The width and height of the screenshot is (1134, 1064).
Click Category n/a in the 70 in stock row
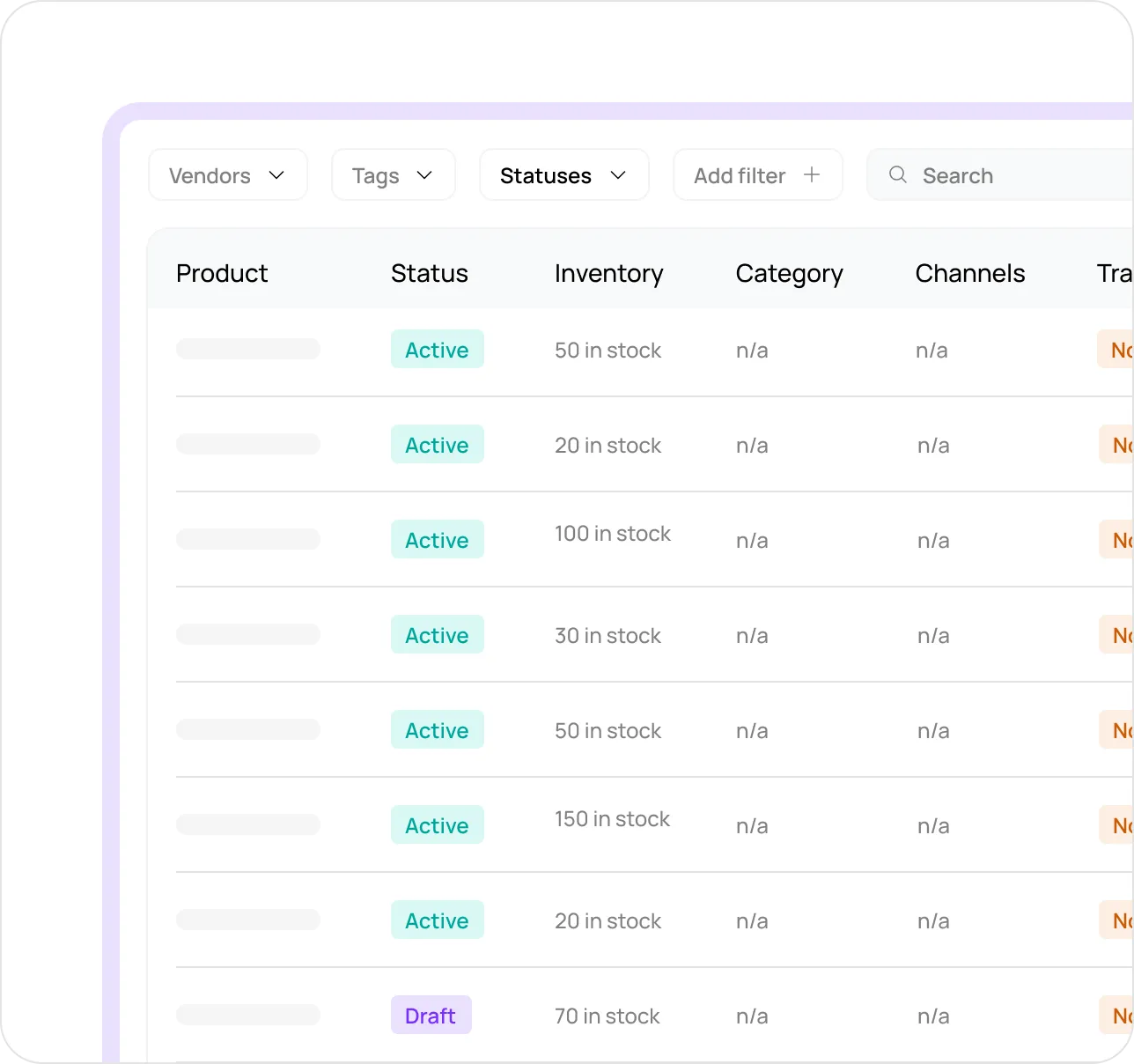(x=753, y=1016)
